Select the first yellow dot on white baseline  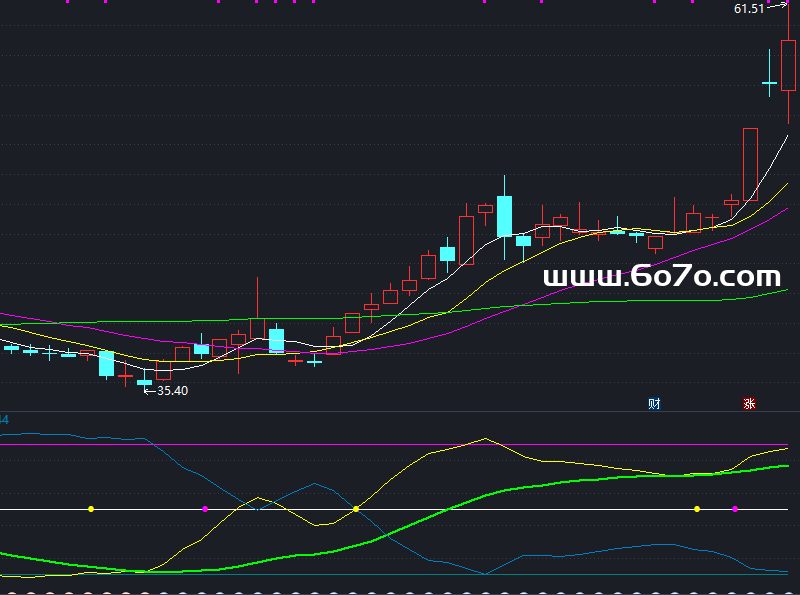[x=91, y=509]
